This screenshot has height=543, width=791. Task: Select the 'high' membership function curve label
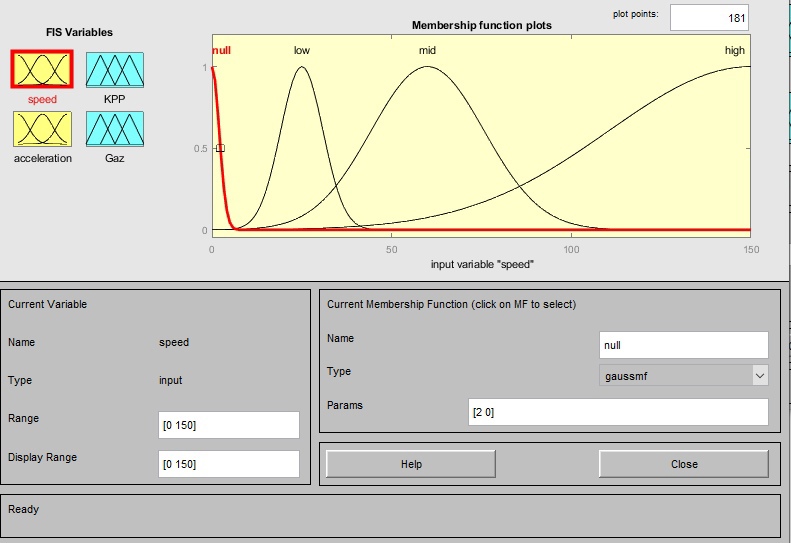click(734, 50)
